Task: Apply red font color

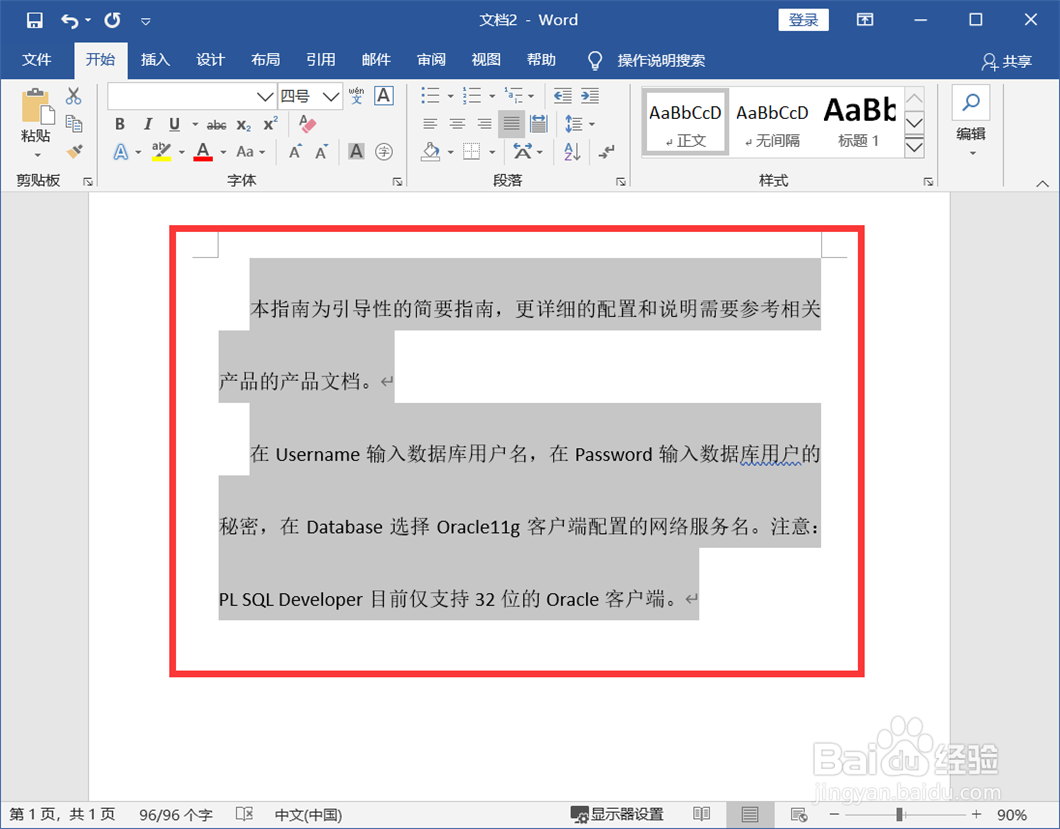Action: (x=203, y=152)
